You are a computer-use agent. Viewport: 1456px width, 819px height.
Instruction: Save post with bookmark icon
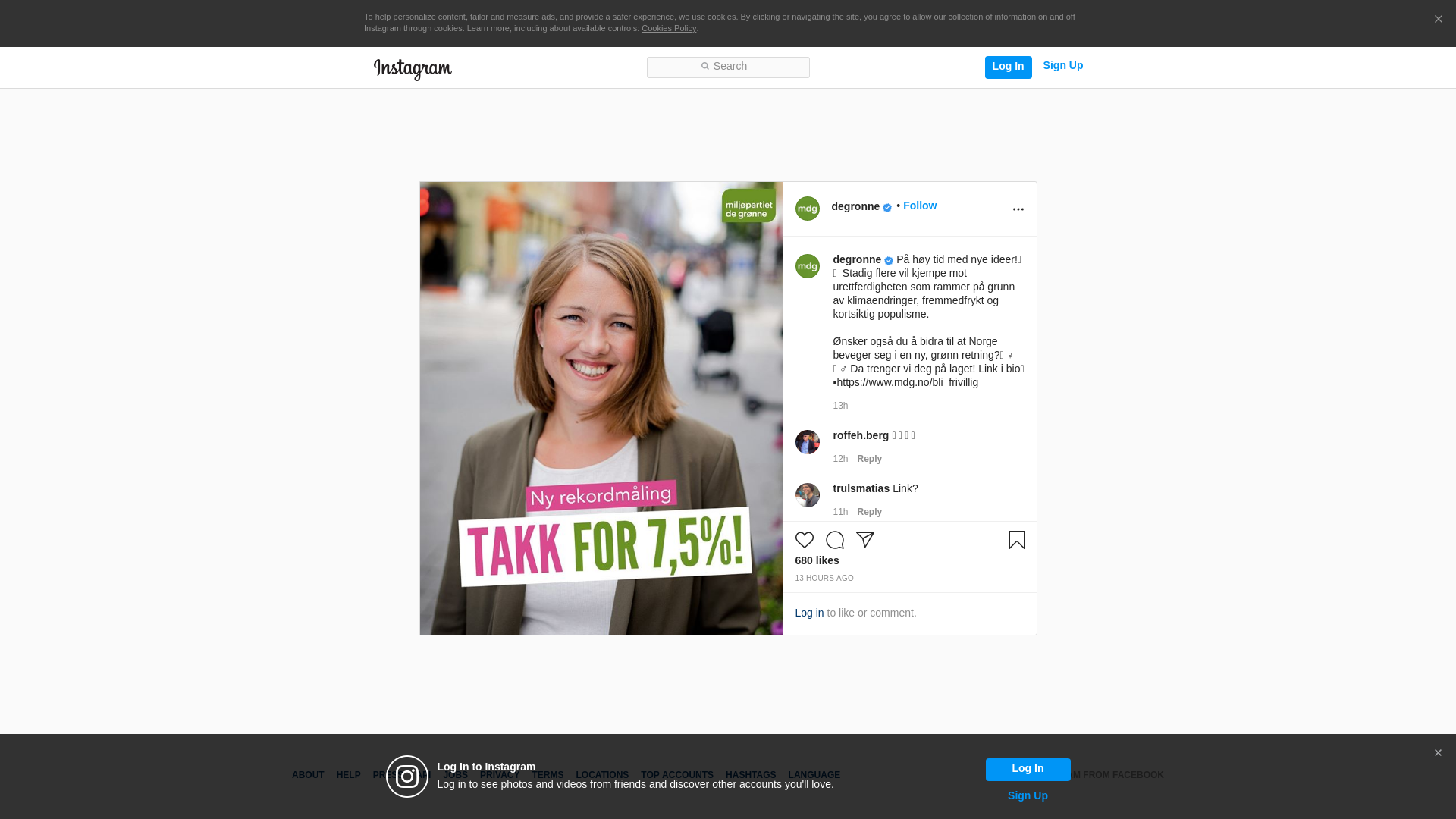coord(1016,540)
